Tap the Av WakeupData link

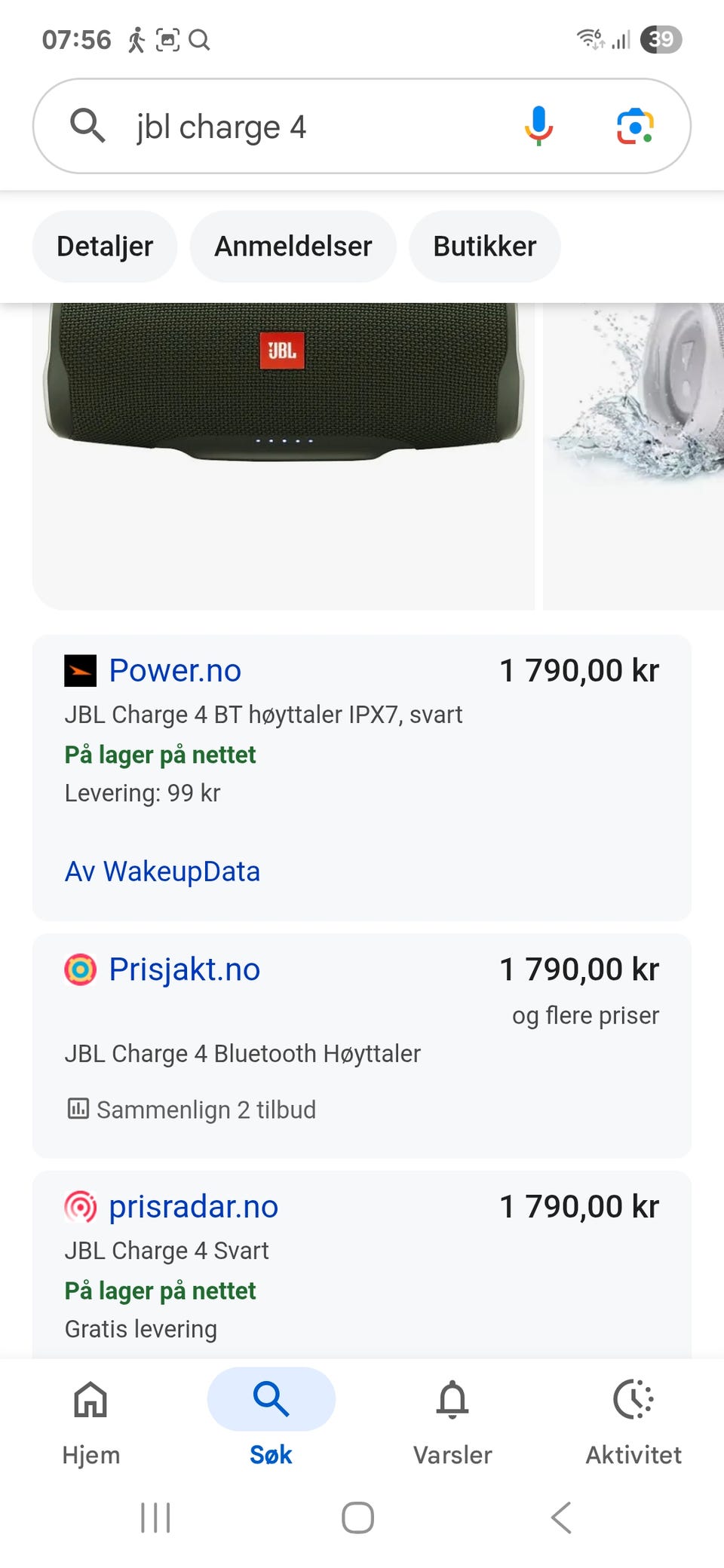click(x=163, y=871)
